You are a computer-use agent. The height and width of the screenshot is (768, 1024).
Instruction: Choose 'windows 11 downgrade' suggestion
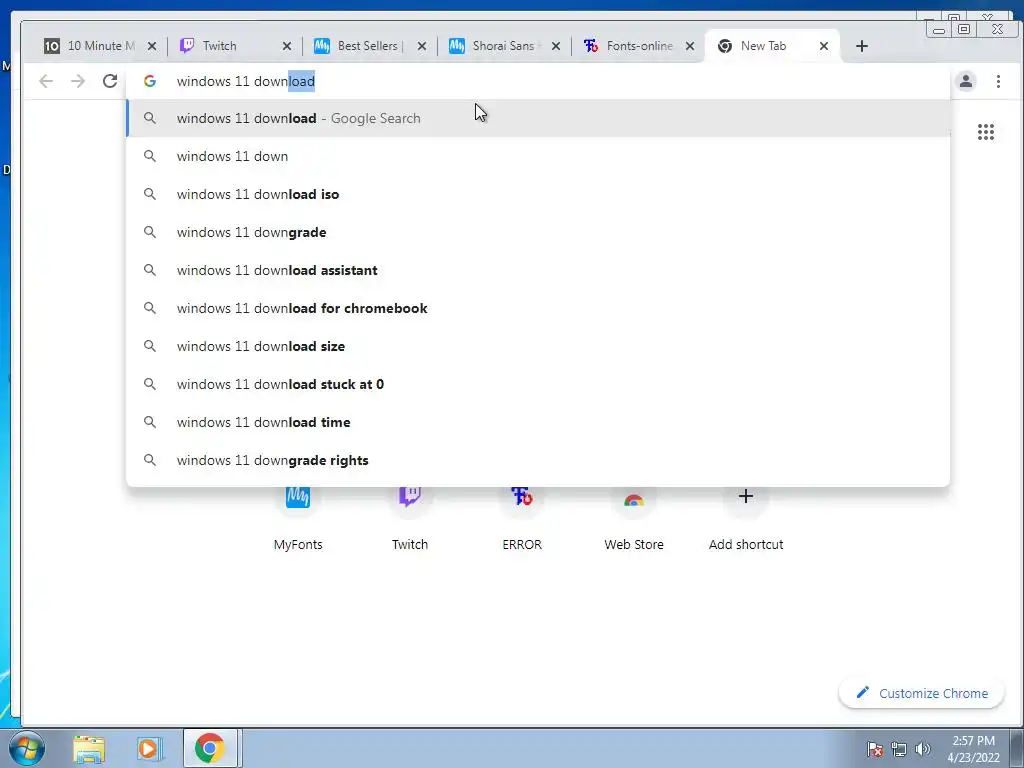coord(538,232)
